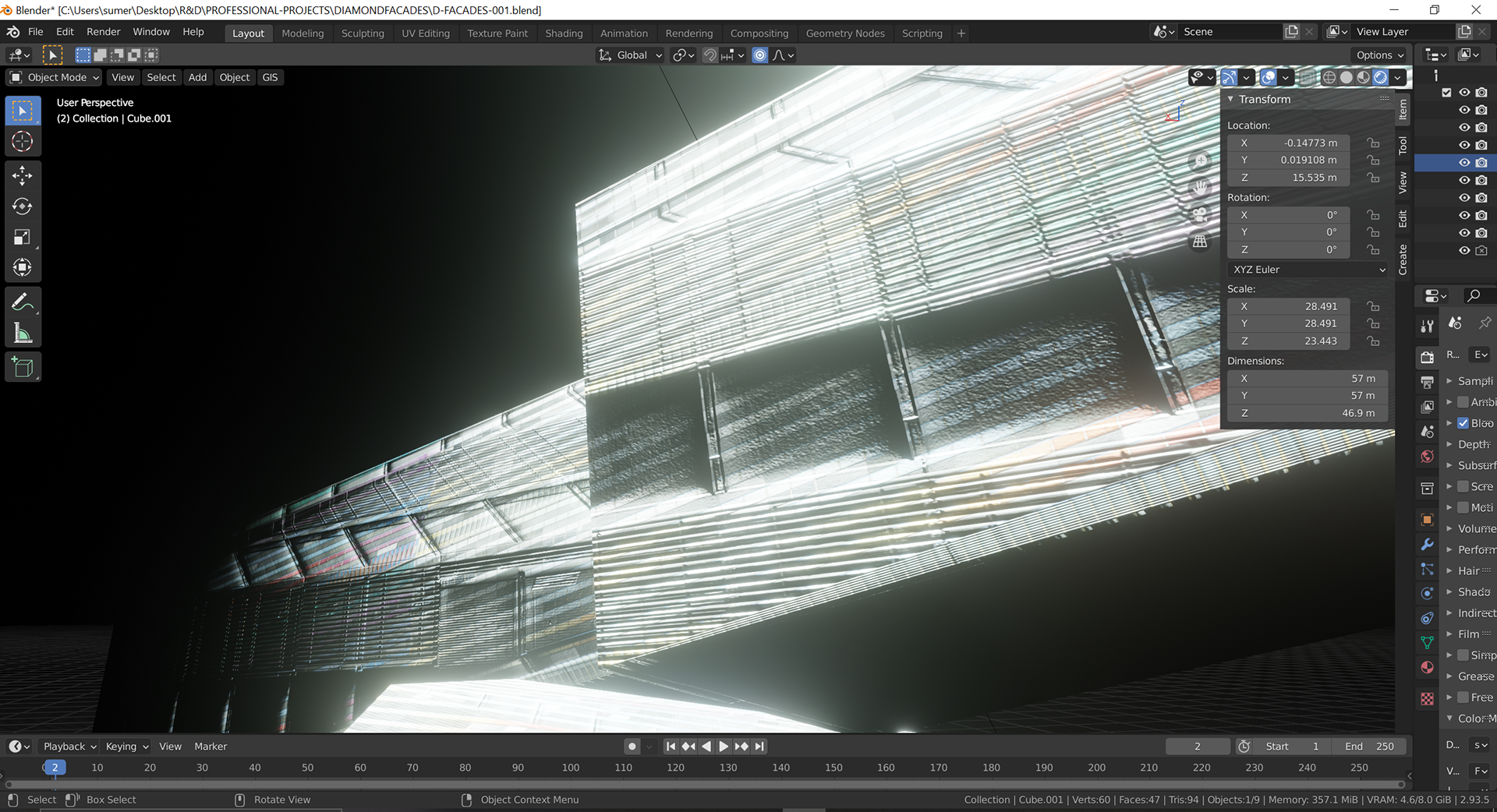Uncheck the Bloom checkbox
Viewport: 1497px width, 812px height.
(x=1463, y=423)
